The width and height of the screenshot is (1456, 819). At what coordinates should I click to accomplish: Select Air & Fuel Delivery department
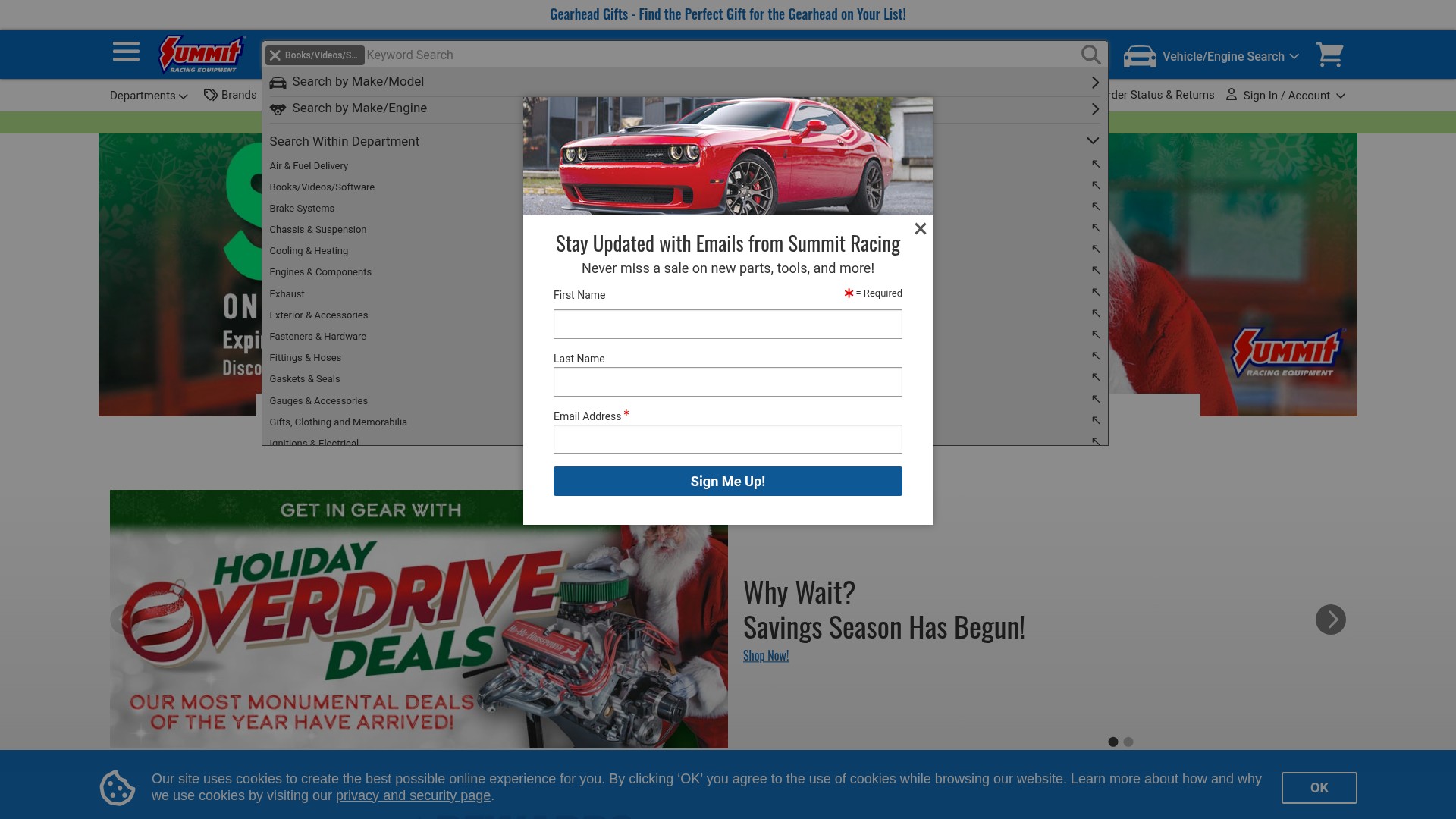pos(309,165)
